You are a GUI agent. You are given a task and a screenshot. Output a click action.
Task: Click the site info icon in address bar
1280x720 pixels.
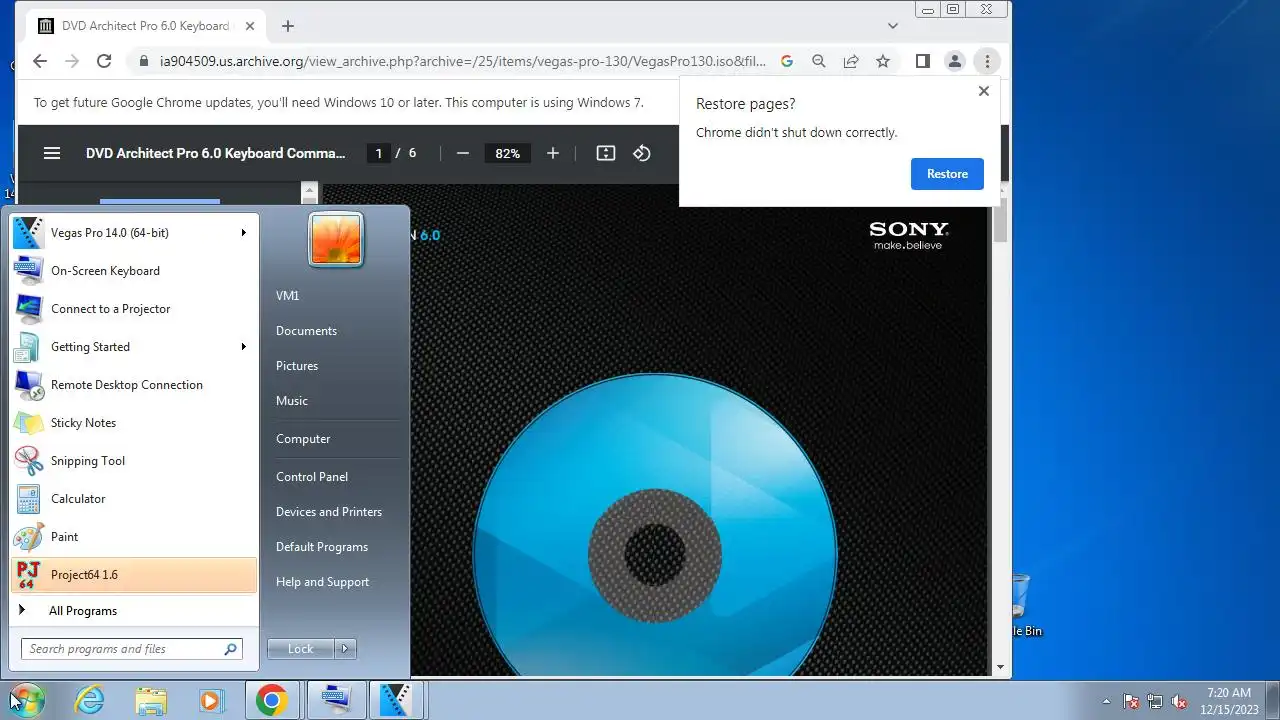[144, 61]
